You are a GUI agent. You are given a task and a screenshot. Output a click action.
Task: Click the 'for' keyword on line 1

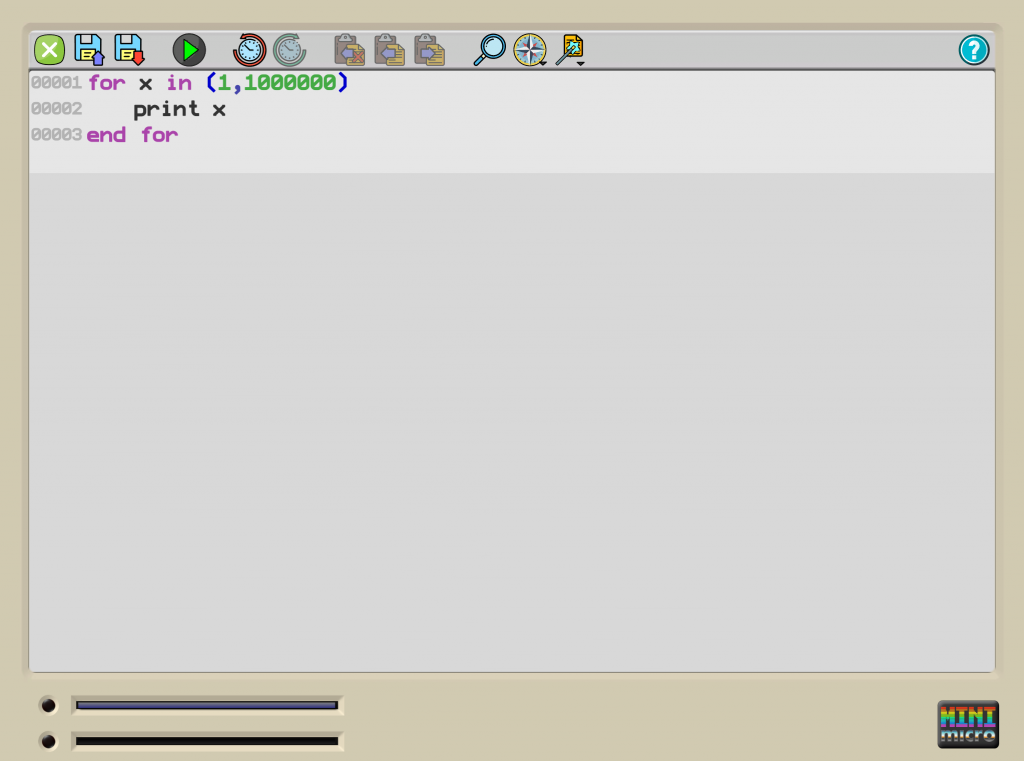point(107,83)
